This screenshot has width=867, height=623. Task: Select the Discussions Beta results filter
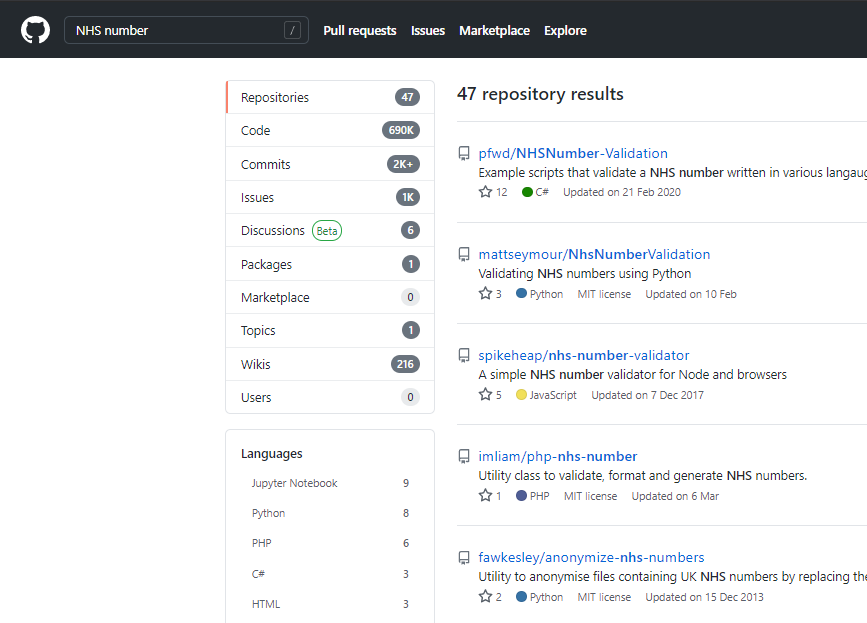coord(330,231)
